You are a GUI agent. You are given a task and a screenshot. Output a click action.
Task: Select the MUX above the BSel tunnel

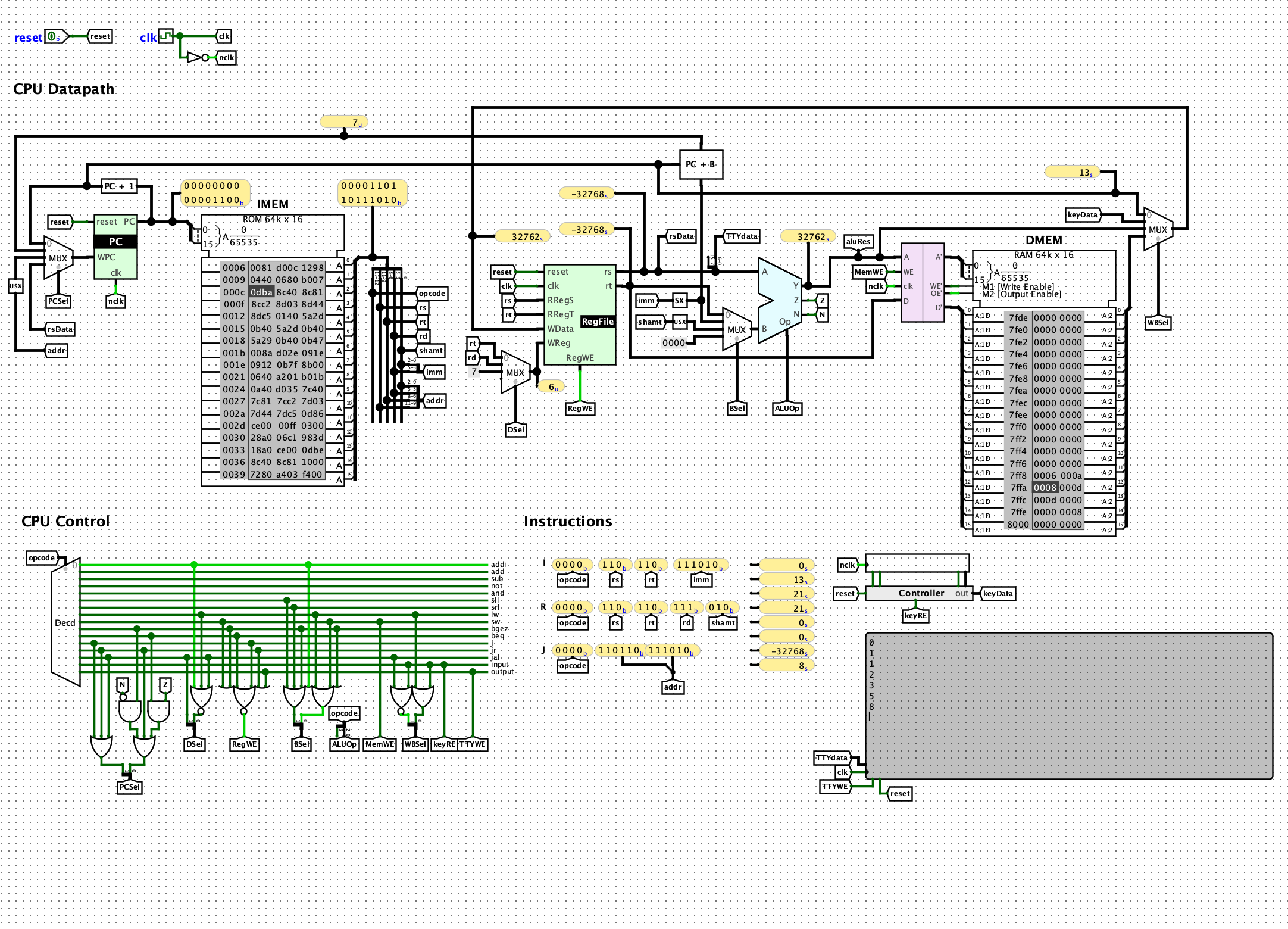737,329
